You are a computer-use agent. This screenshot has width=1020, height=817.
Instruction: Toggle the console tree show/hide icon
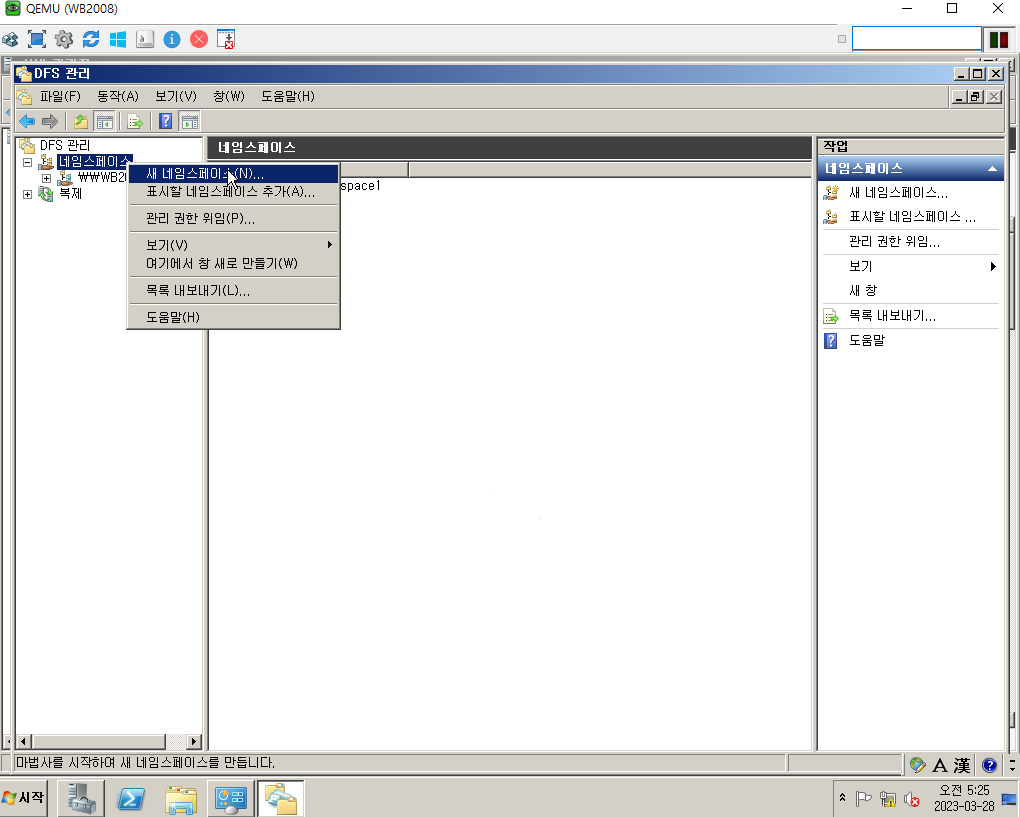coord(104,121)
